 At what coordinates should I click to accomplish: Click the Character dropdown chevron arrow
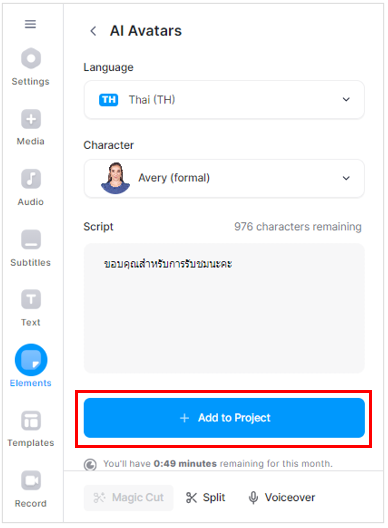point(346,178)
